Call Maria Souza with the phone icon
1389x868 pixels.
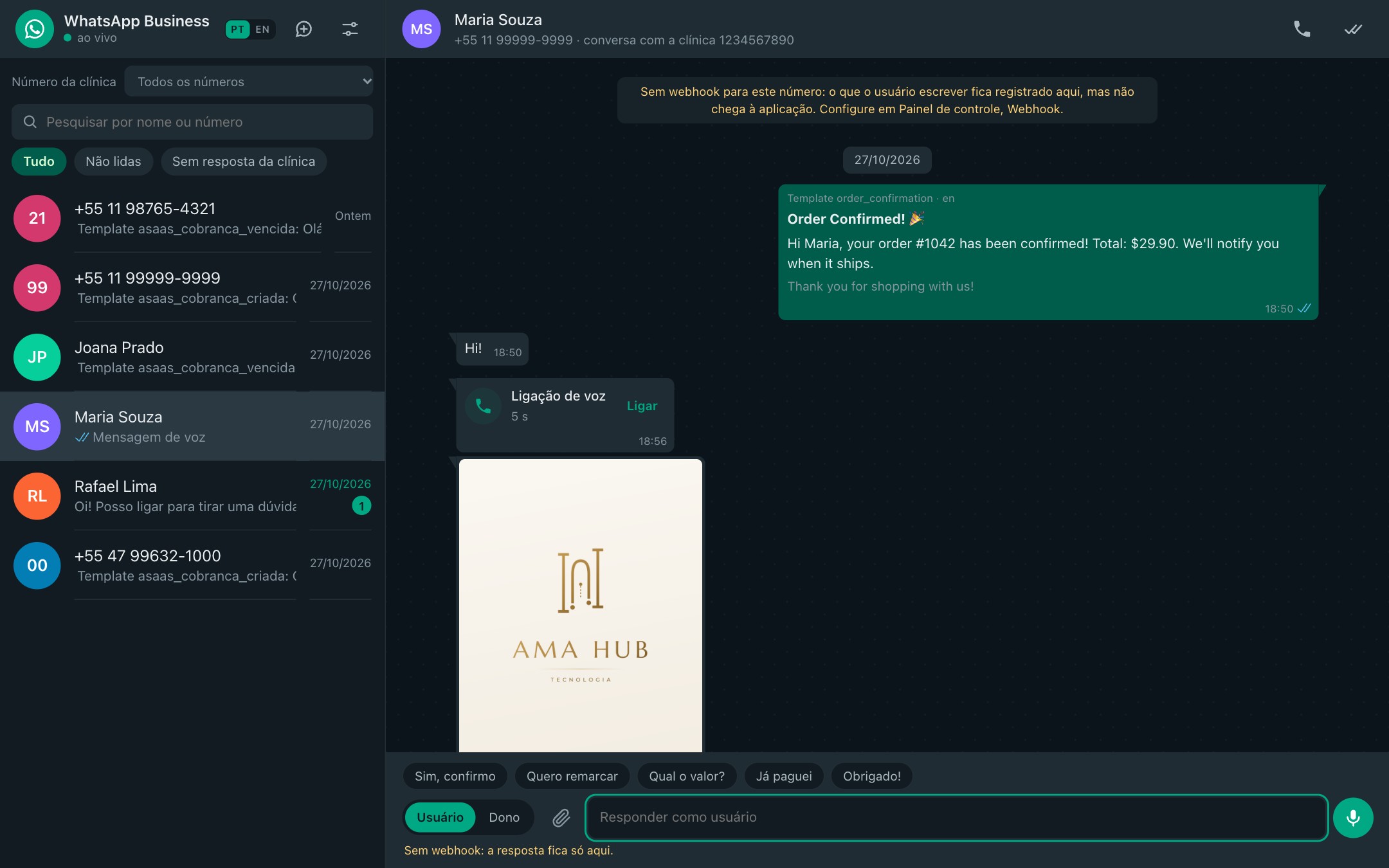coord(1302,29)
